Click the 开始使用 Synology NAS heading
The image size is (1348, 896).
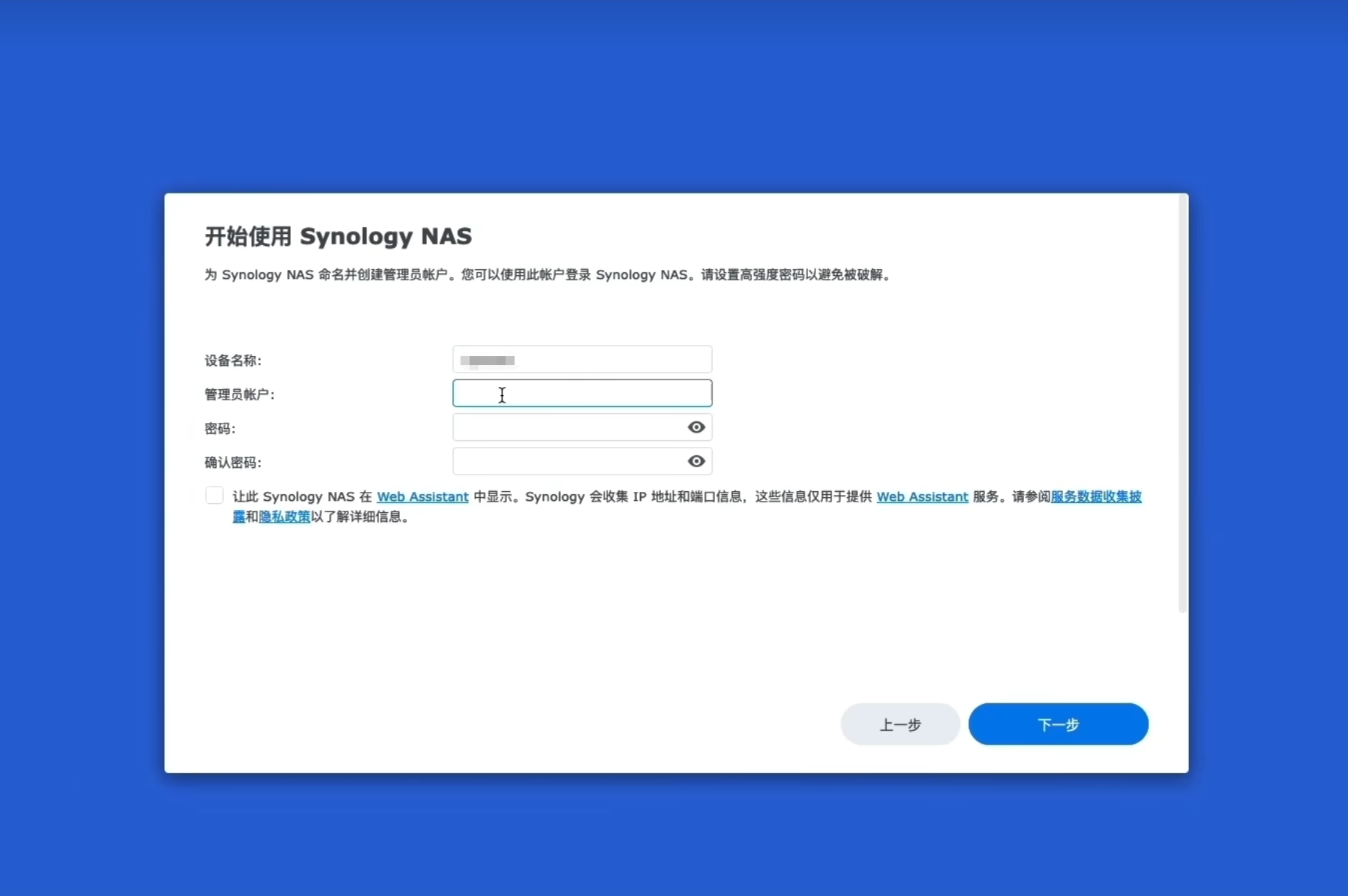tap(338, 236)
